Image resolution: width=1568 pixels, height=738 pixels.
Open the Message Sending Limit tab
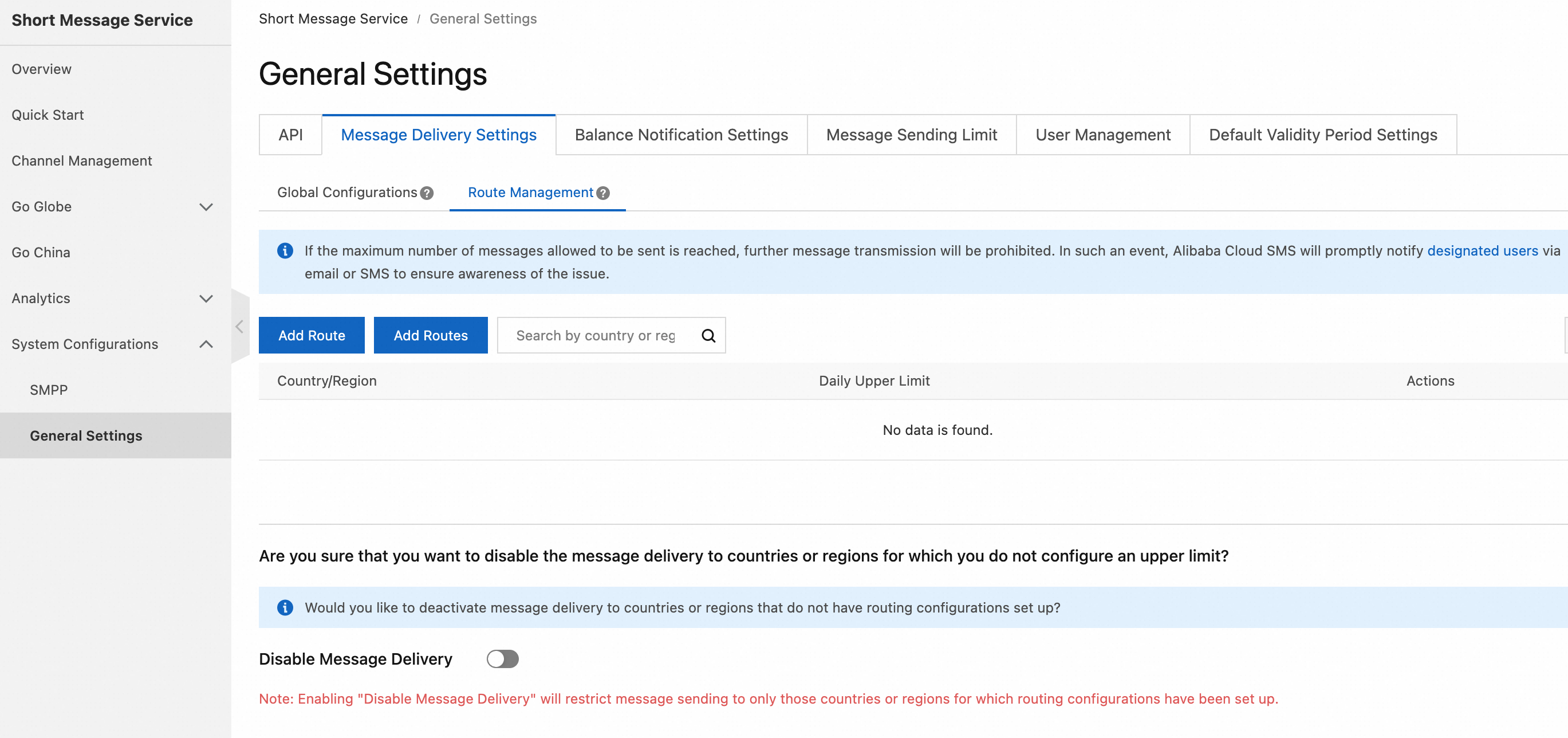[x=911, y=135]
